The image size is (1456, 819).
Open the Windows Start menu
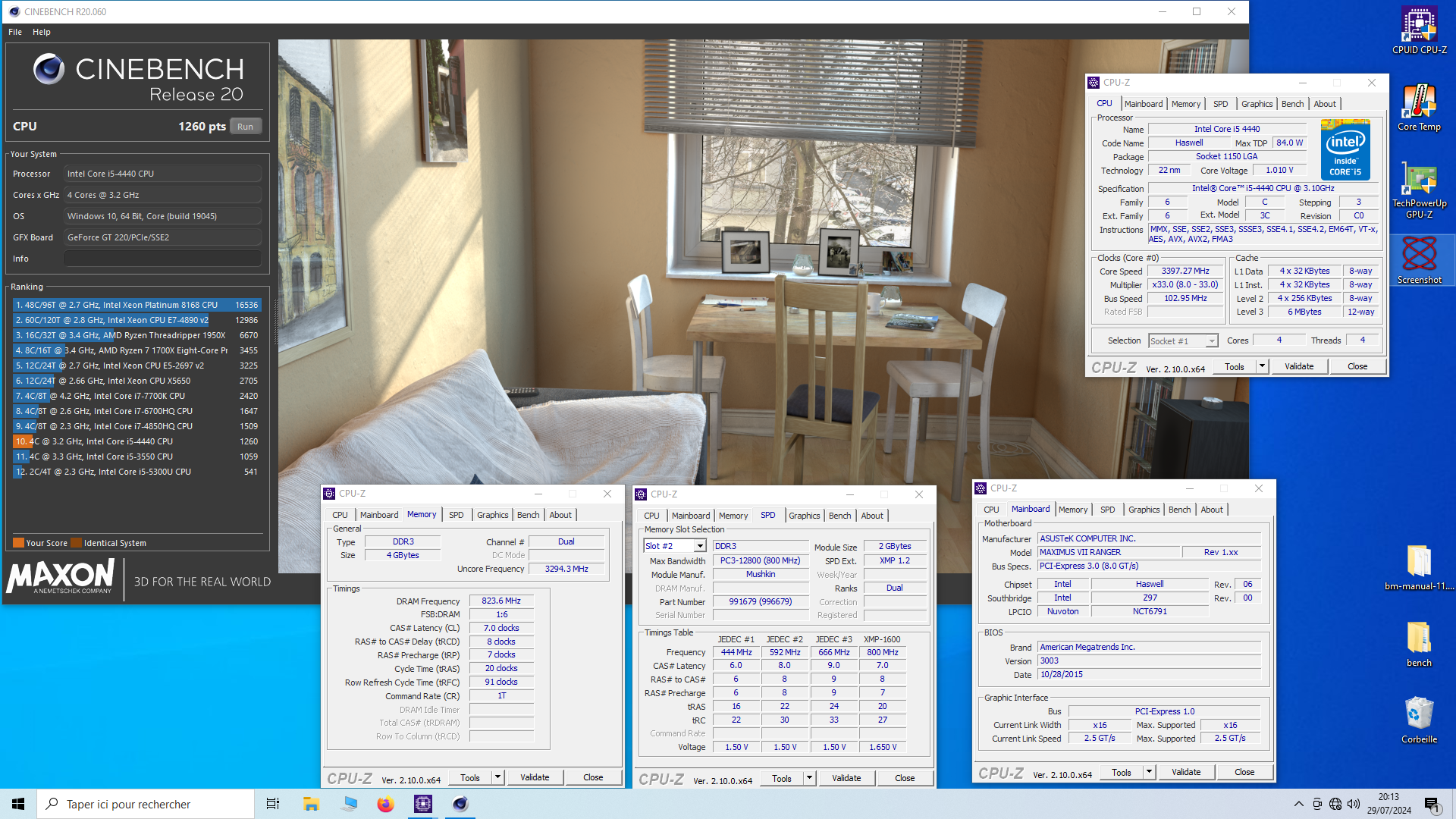pos(18,804)
